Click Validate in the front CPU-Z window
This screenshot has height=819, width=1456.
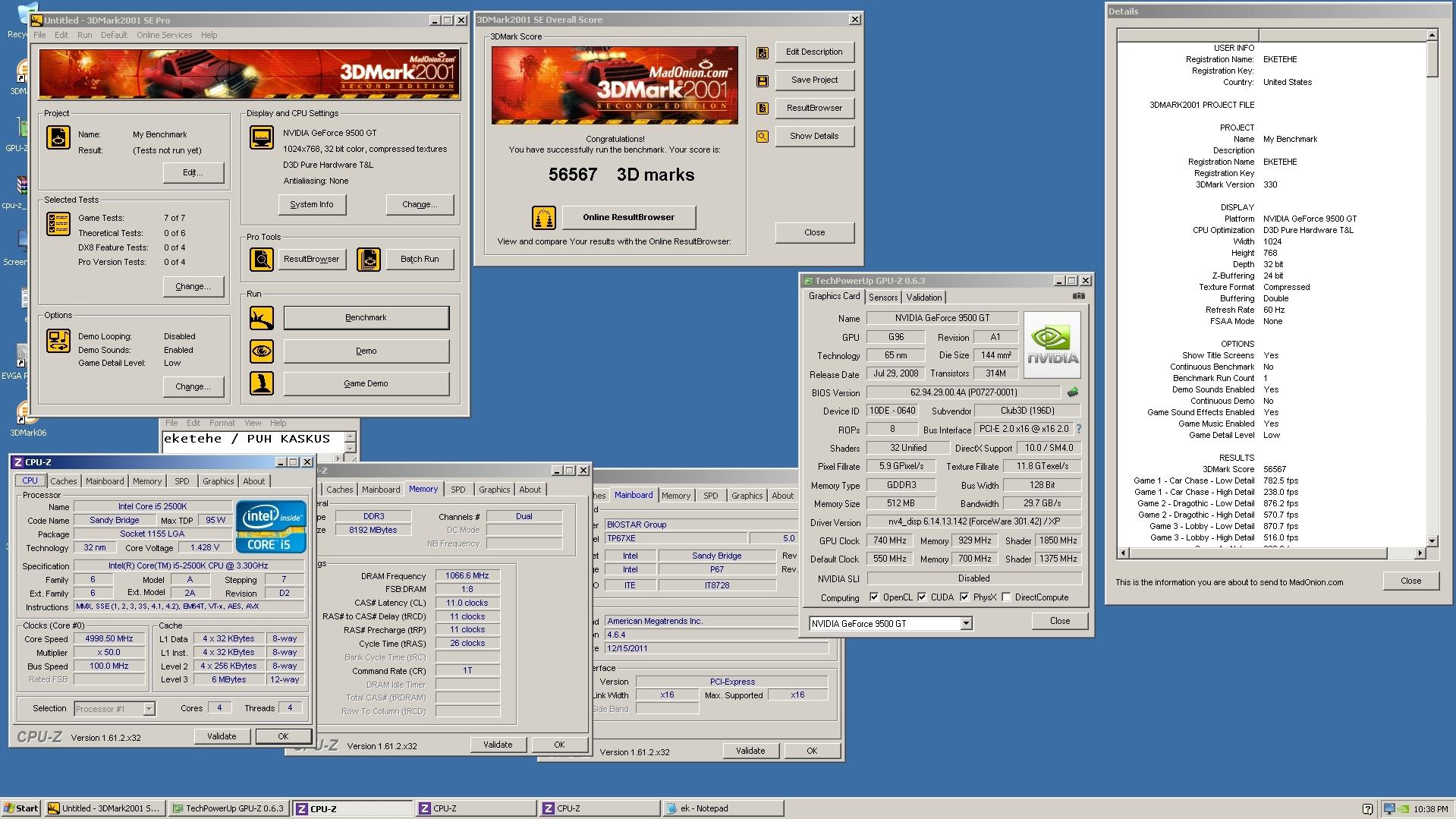click(222, 736)
